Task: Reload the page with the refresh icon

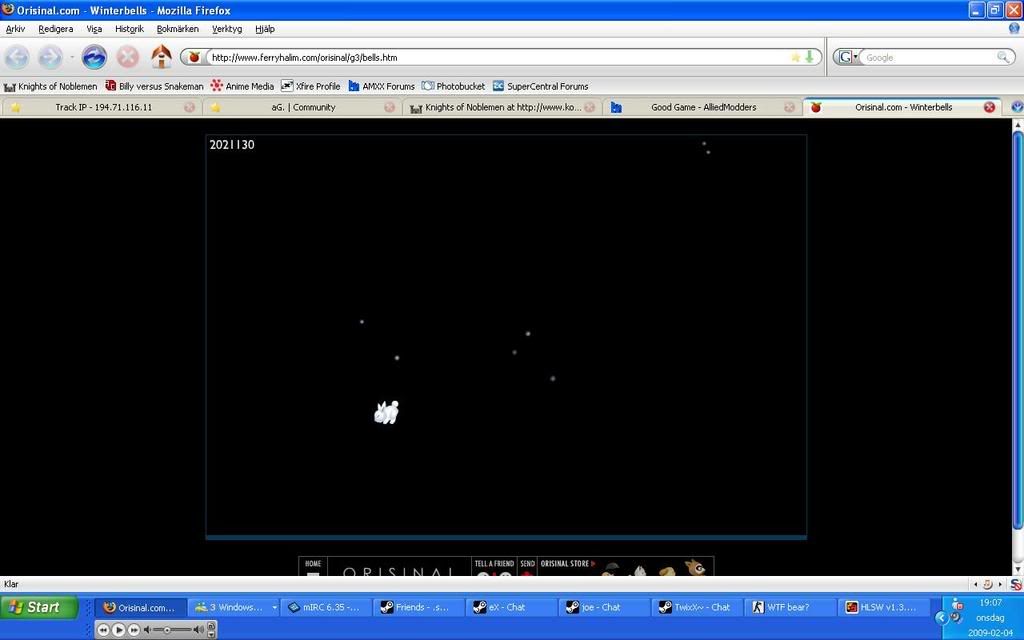Action: pos(94,57)
